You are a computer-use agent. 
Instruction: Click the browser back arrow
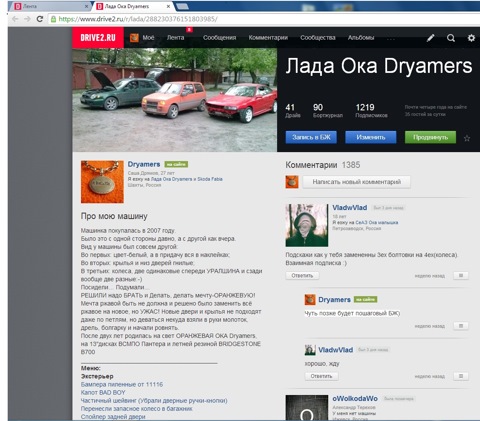point(15,19)
